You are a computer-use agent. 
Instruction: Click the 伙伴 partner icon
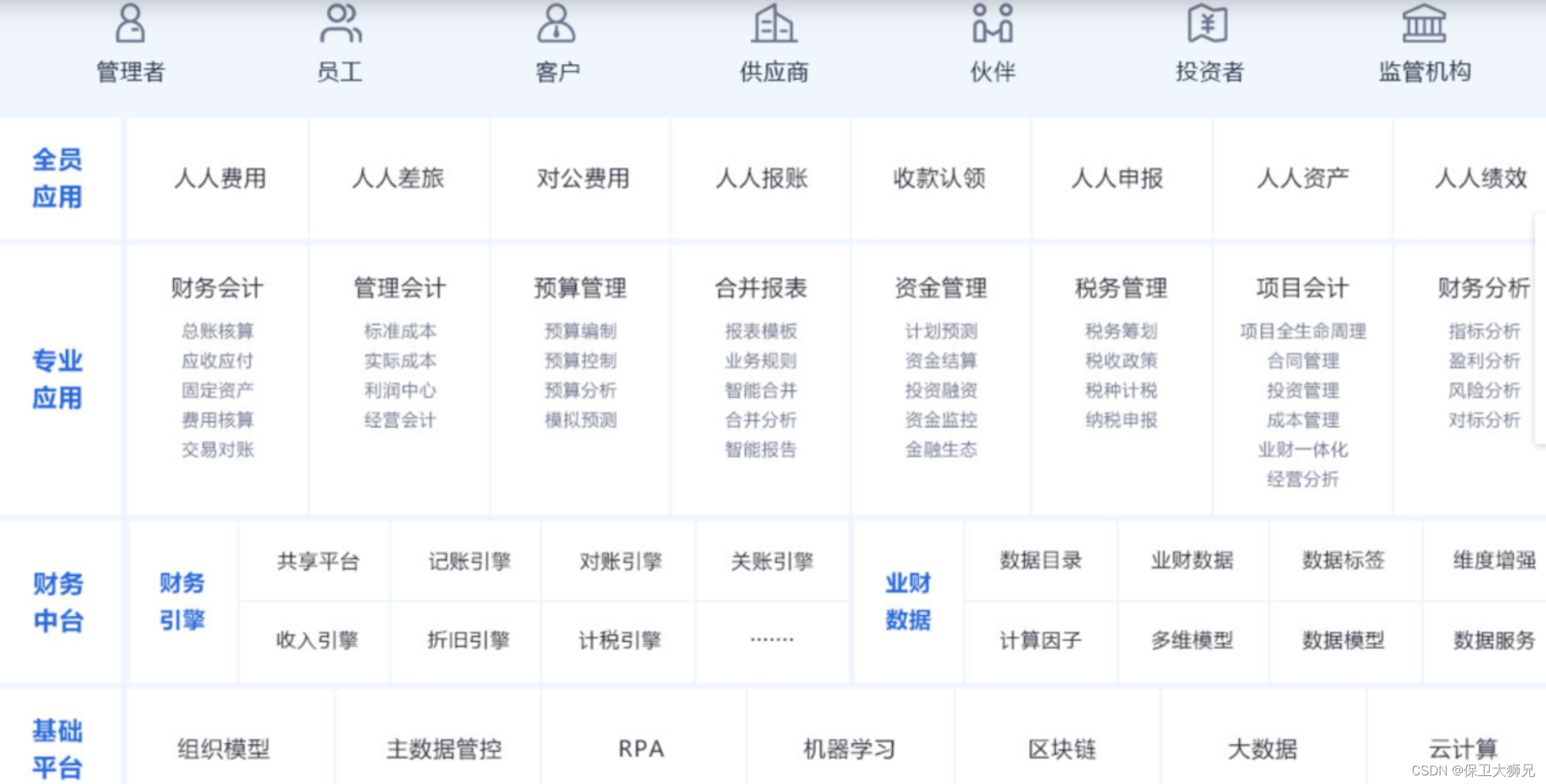(992, 23)
